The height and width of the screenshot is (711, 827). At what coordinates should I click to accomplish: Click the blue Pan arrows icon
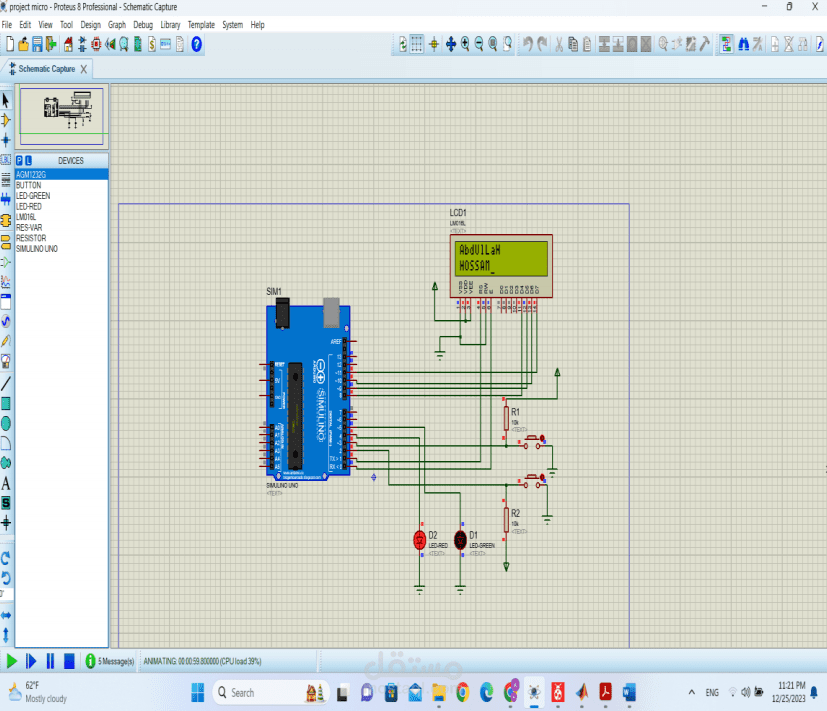[x=450, y=44]
